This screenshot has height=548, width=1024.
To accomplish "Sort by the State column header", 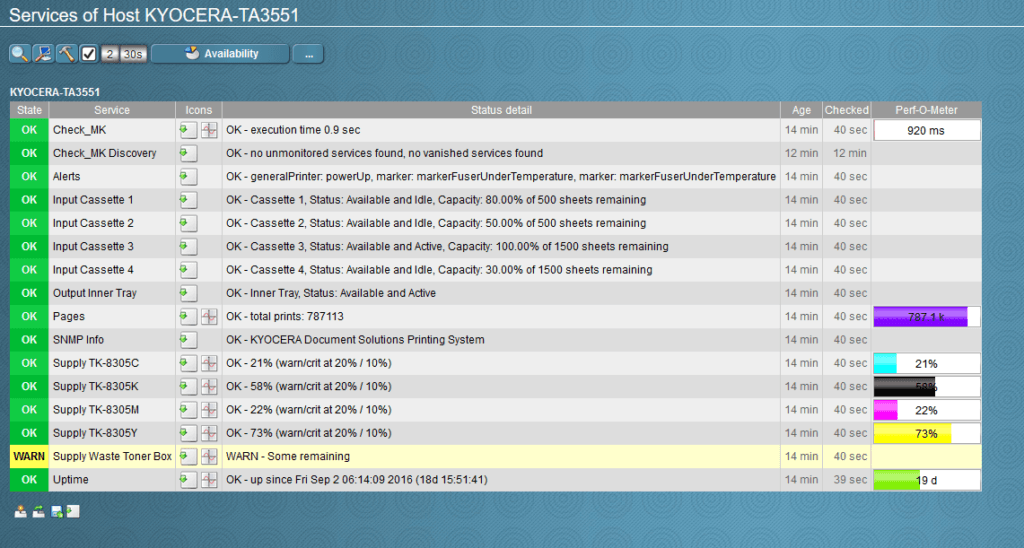I will (29, 110).
